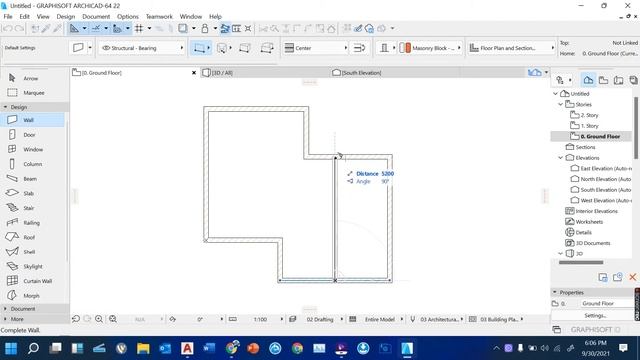Select the Stair tool

coord(33,208)
